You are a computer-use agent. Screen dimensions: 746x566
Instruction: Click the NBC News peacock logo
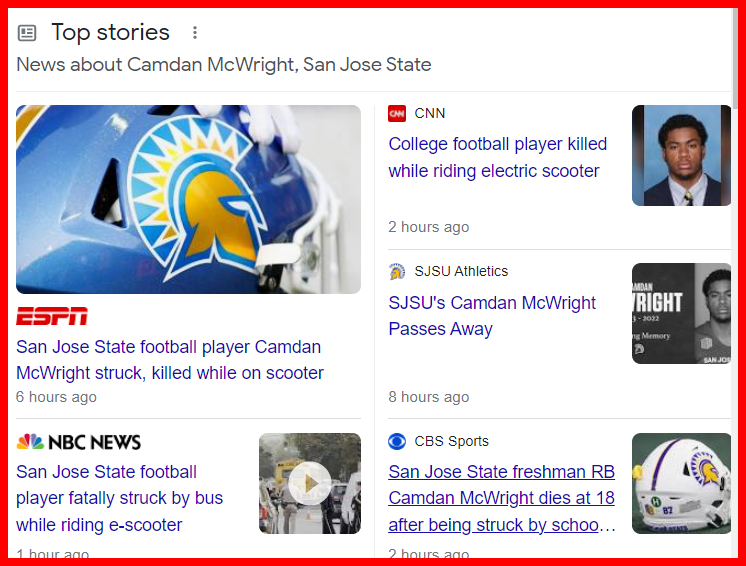30,442
